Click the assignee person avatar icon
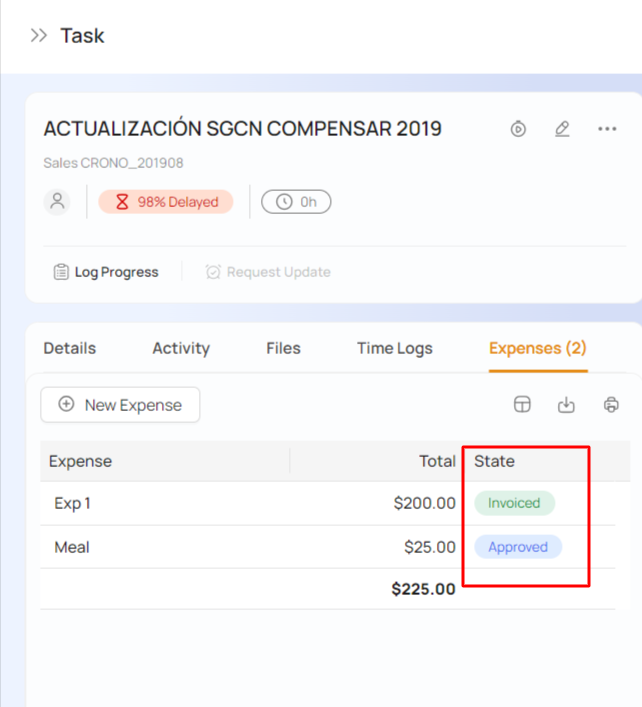Viewport: 642px width, 707px height. click(58, 201)
